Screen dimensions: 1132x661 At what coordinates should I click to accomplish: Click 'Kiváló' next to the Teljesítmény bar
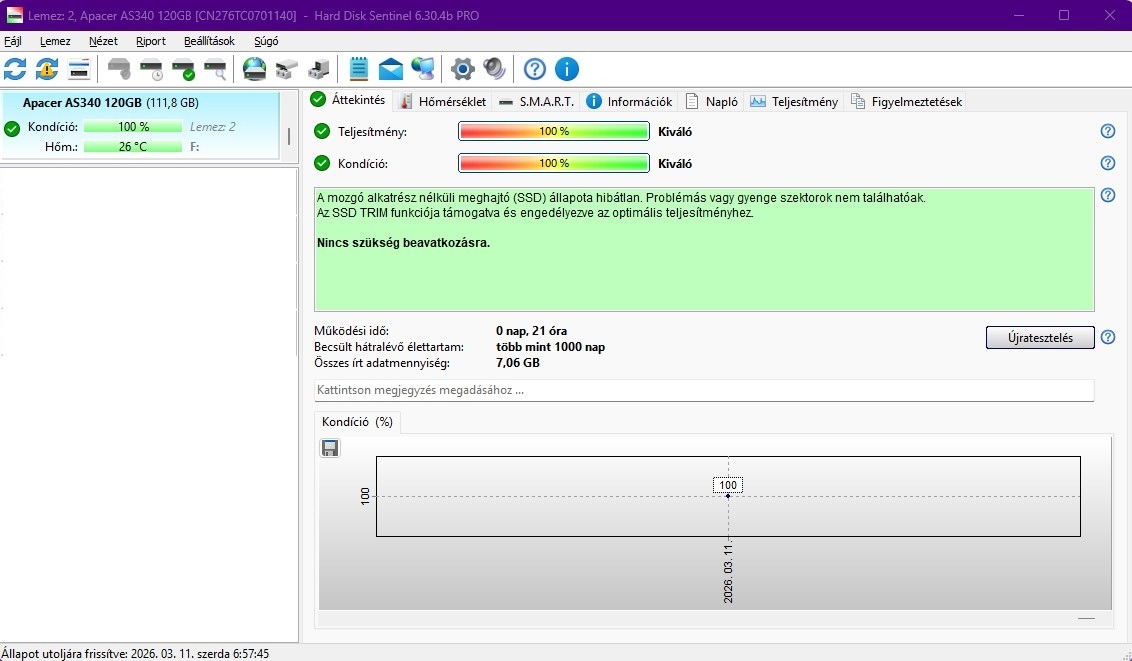(x=675, y=132)
